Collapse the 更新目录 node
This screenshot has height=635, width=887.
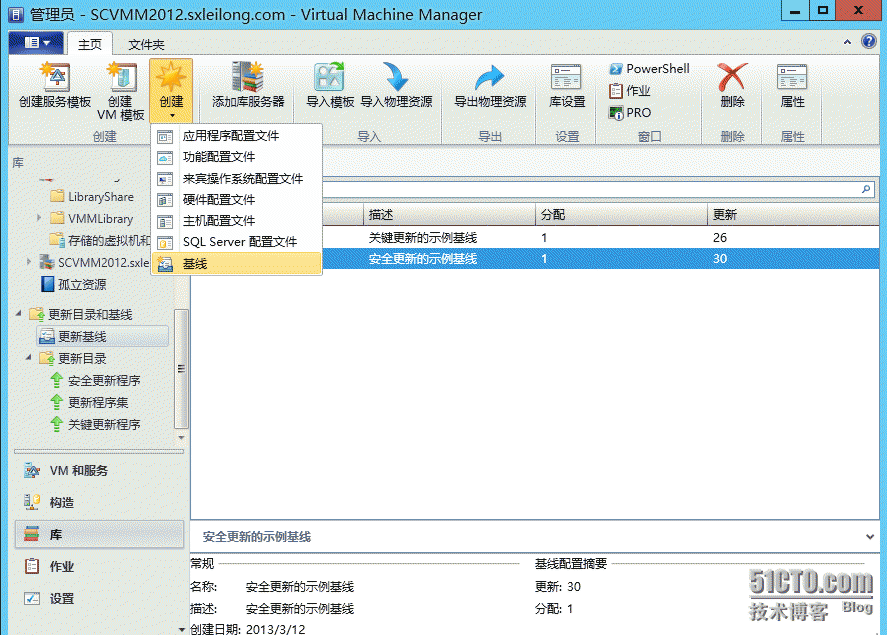point(29,357)
